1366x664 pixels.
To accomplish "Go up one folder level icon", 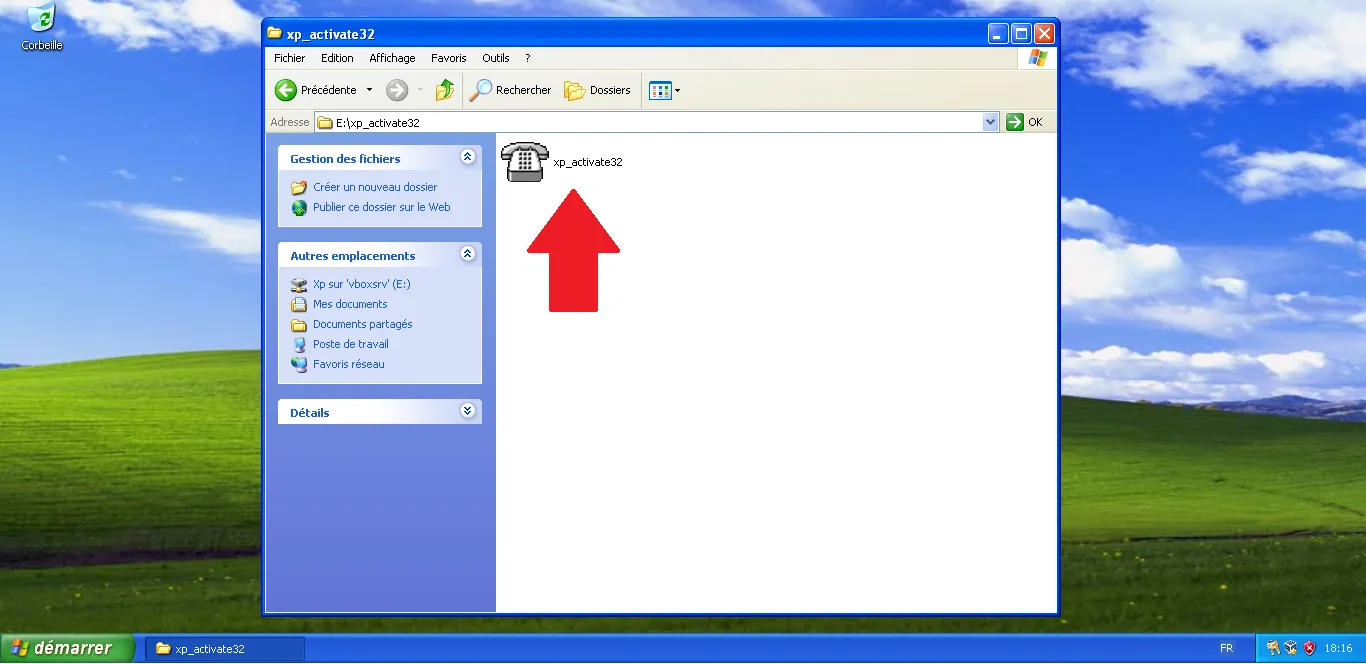I will click(x=445, y=90).
